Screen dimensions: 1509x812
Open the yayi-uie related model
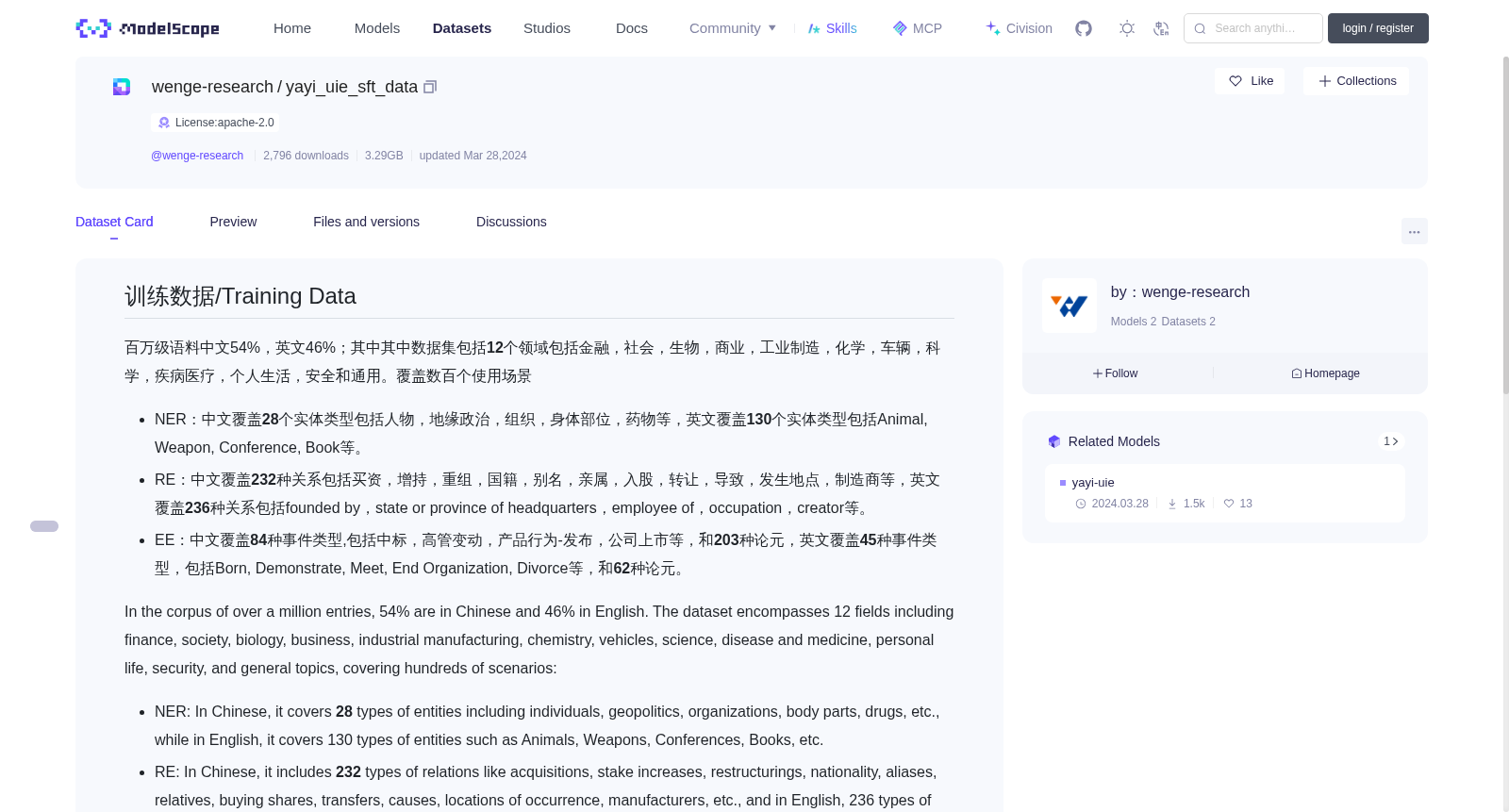pos(1224,492)
